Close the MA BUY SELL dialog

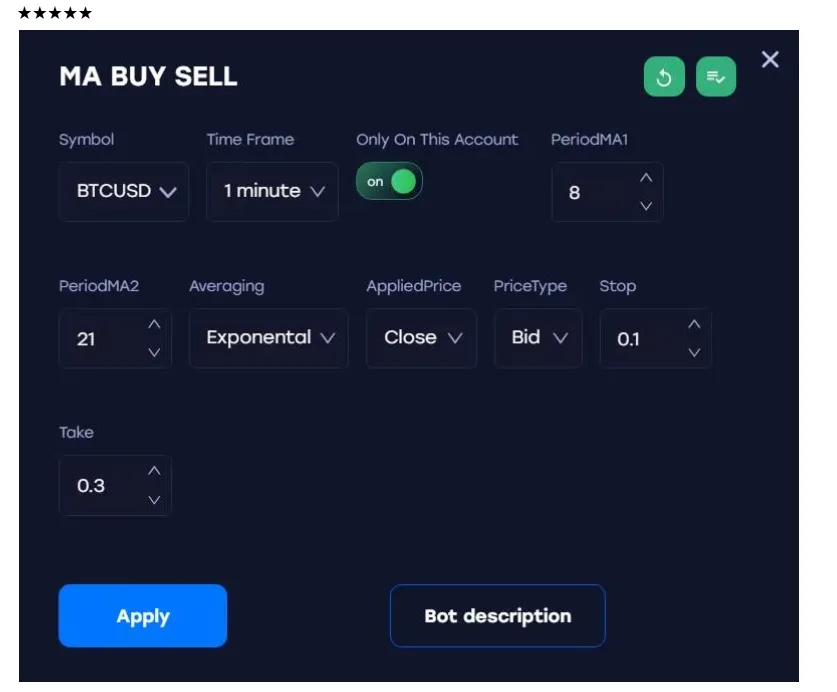point(770,60)
